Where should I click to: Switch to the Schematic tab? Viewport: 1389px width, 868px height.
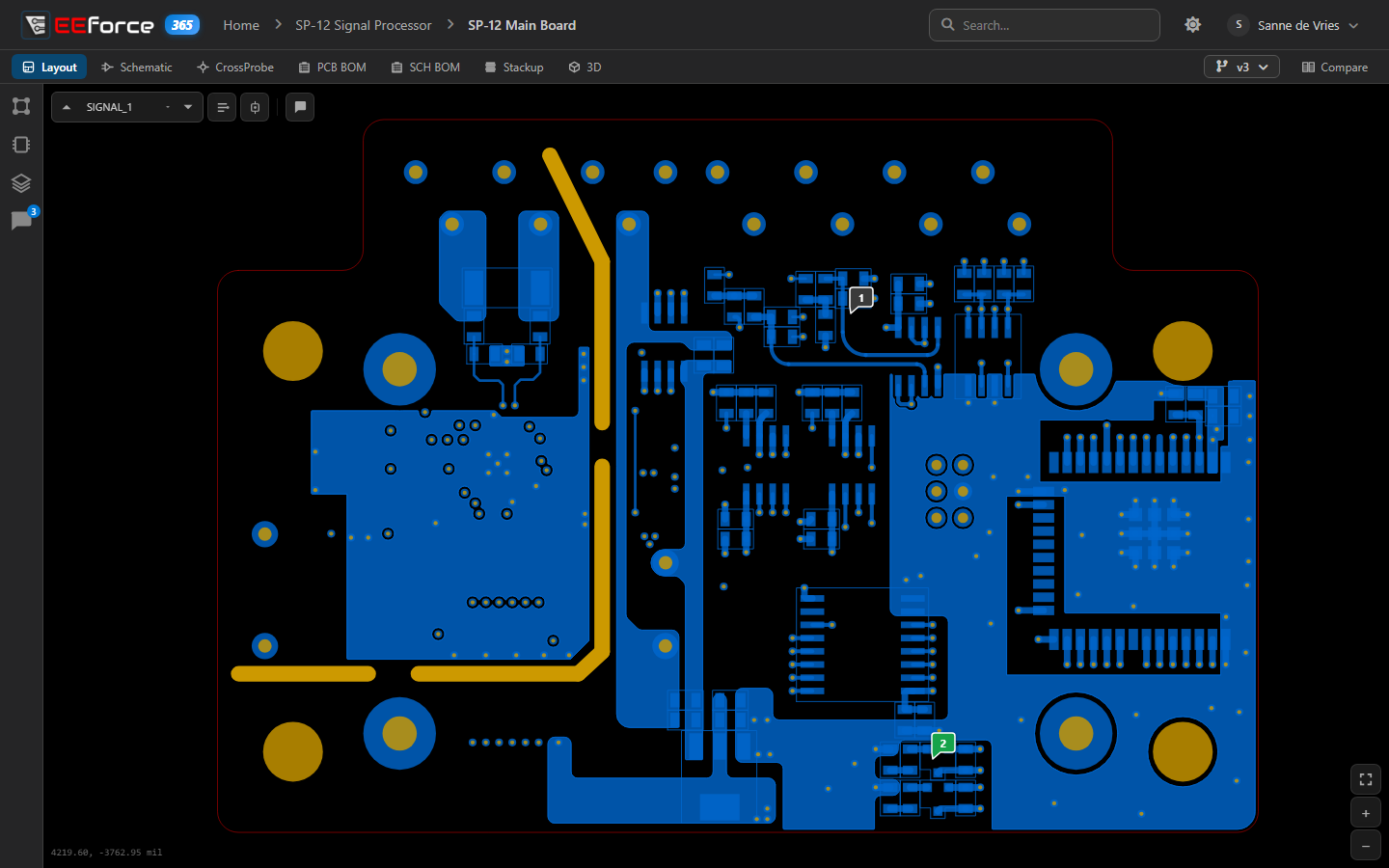[137, 67]
